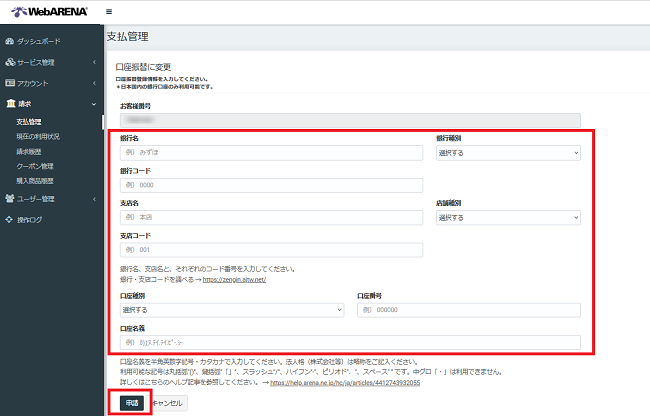Open the 口座種別 dropdown

(x=231, y=310)
